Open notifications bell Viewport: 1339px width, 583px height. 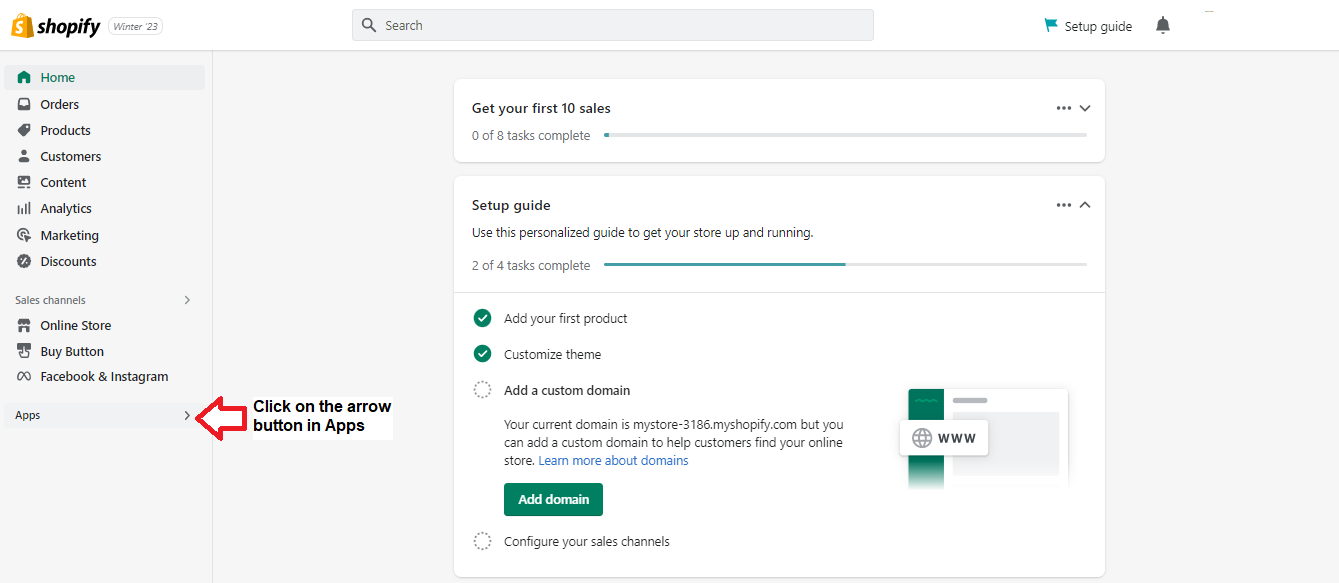pos(1162,26)
